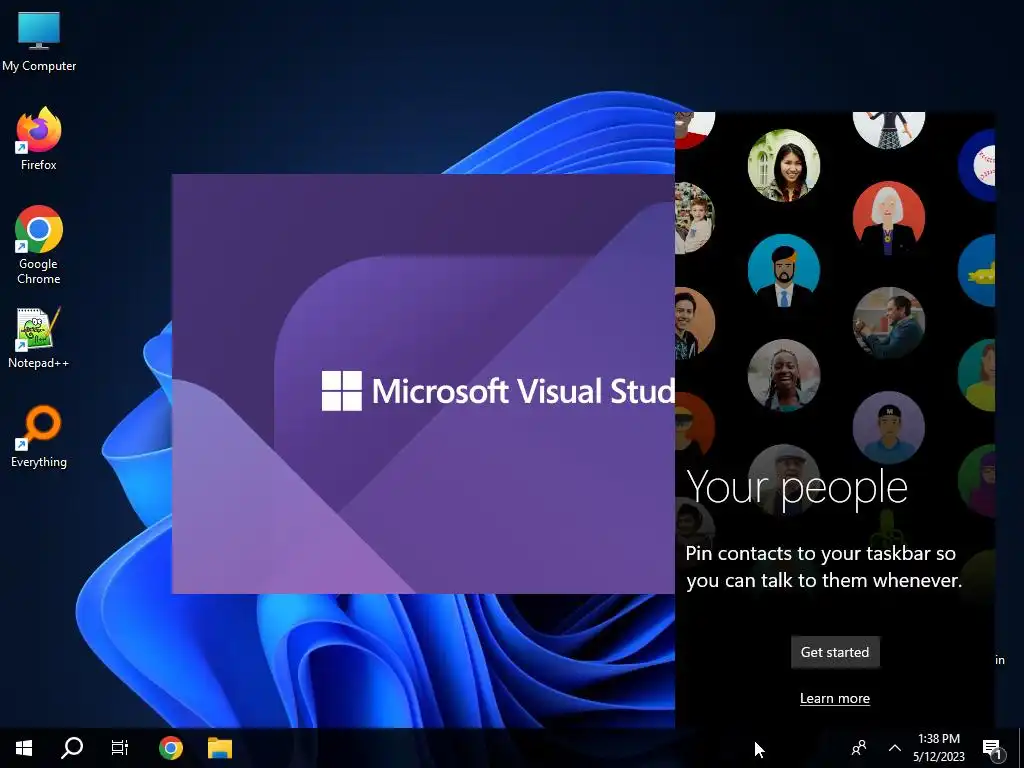Open the Learn more link
Image resolution: width=1024 pixels, height=768 pixels.
tap(835, 698)
